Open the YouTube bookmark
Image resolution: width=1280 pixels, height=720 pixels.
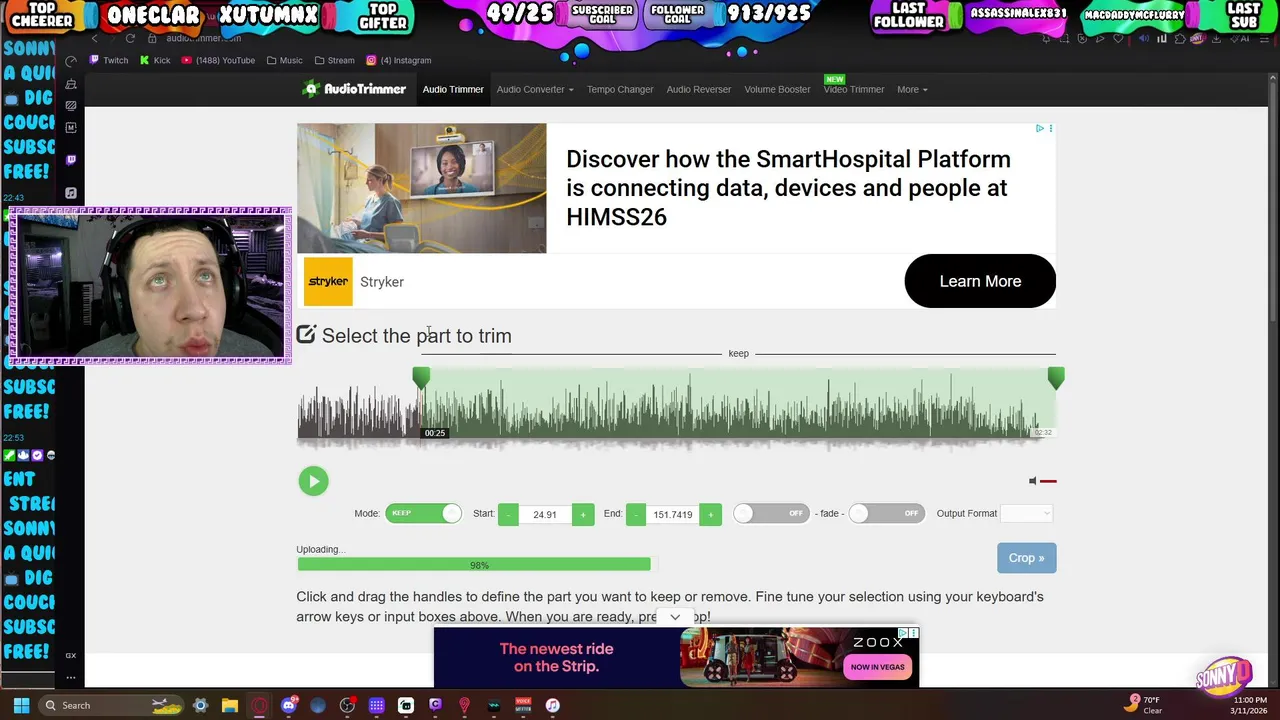pyautogui.click(x=218, y=60)
